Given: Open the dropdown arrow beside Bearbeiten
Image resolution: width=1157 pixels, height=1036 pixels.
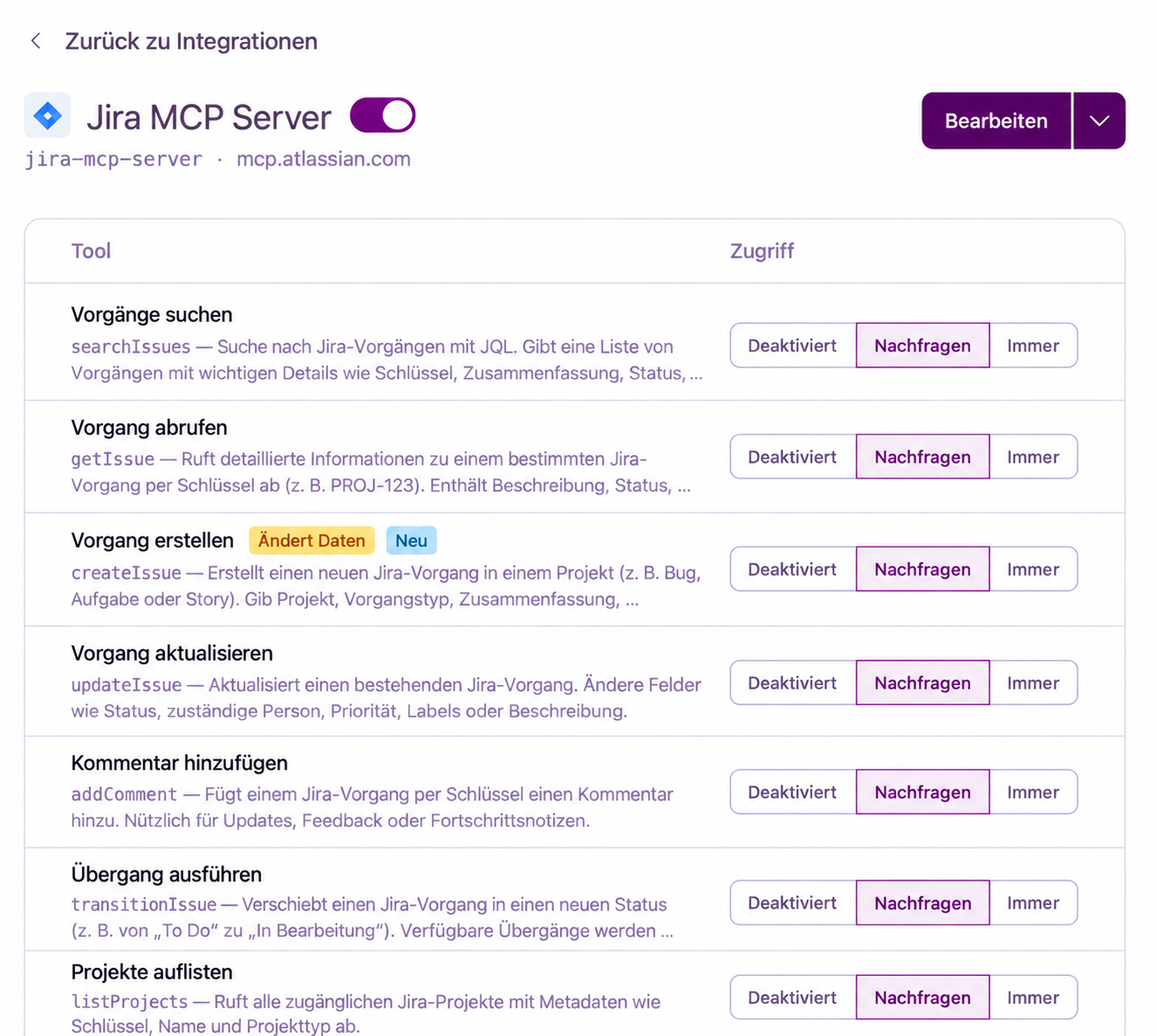Looking at the screenshot, I should (1099, 120).
